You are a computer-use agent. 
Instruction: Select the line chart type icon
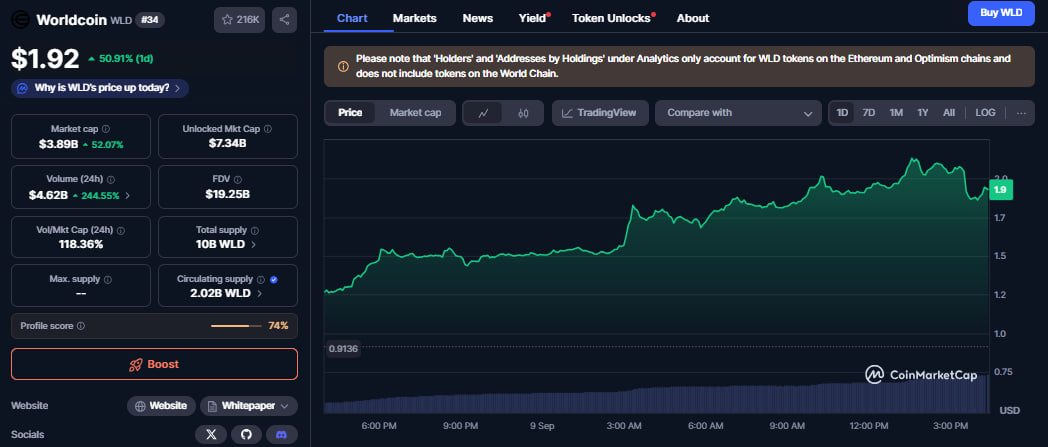click(483, 113)
